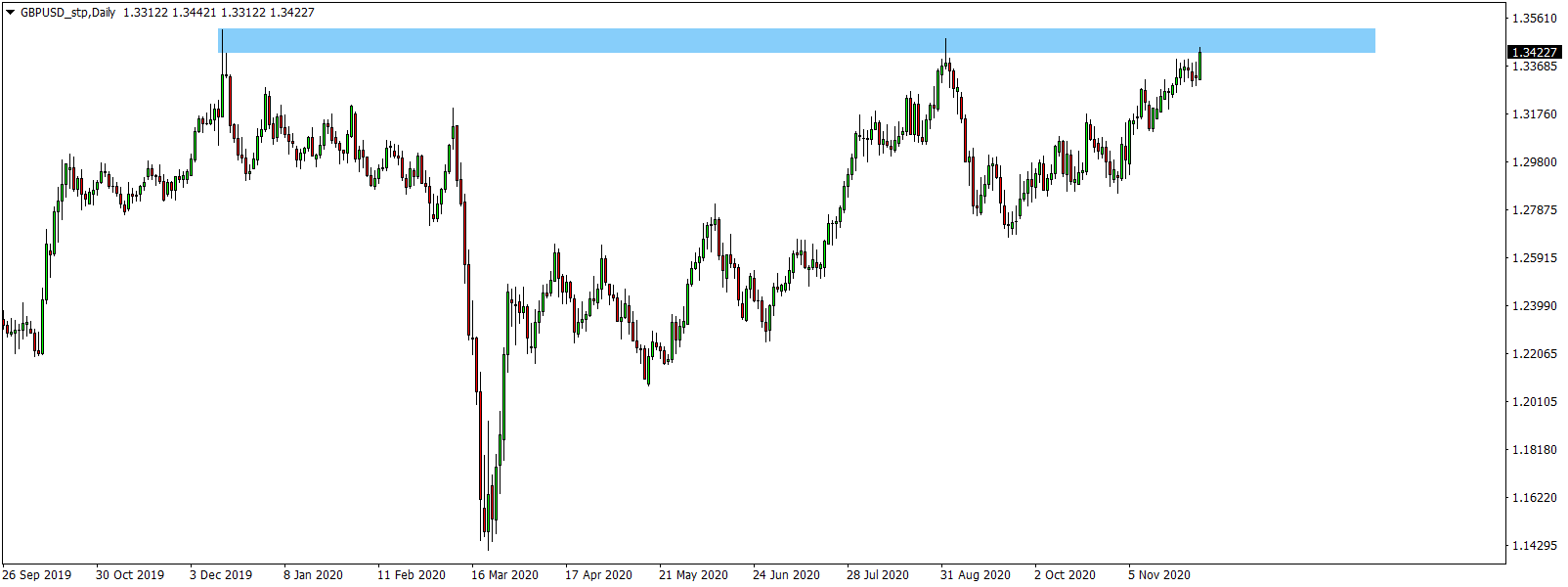Viewport: 1568px width, 587px height.
Task: Click the 26 Sep 2019 date label
Action: pyautogui.click(x=37, y=575)
